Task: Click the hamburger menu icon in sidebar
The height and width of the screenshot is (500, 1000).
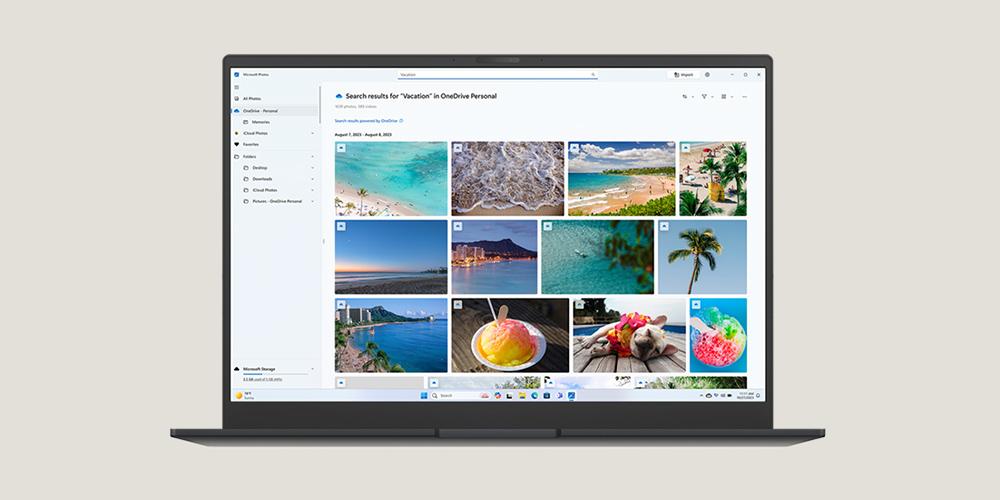Action: click(x=236, y=87)
